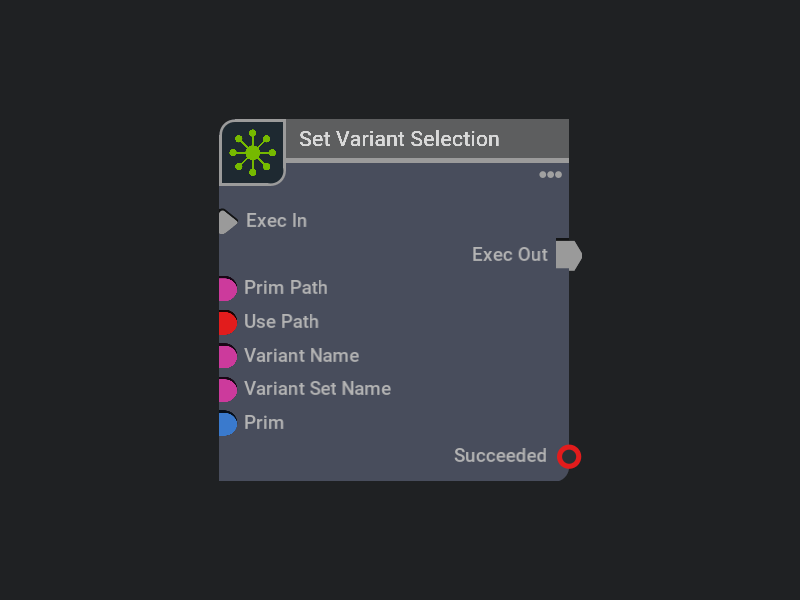
Task: Click the pink Prim Path input port
Action: click(x=227, y=289)
